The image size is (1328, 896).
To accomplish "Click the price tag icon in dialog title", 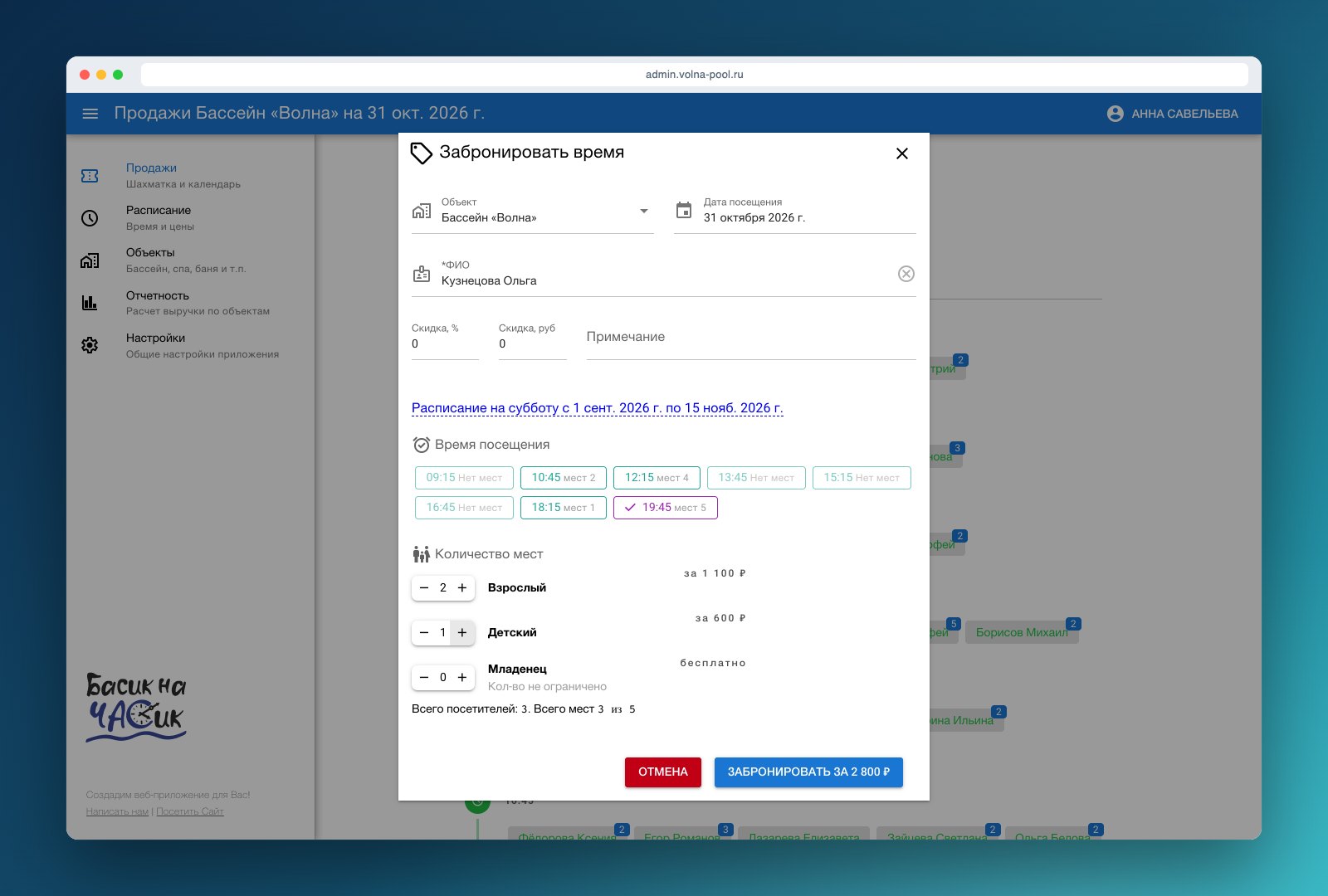I will pyautogui.click(x=422, y=153).
